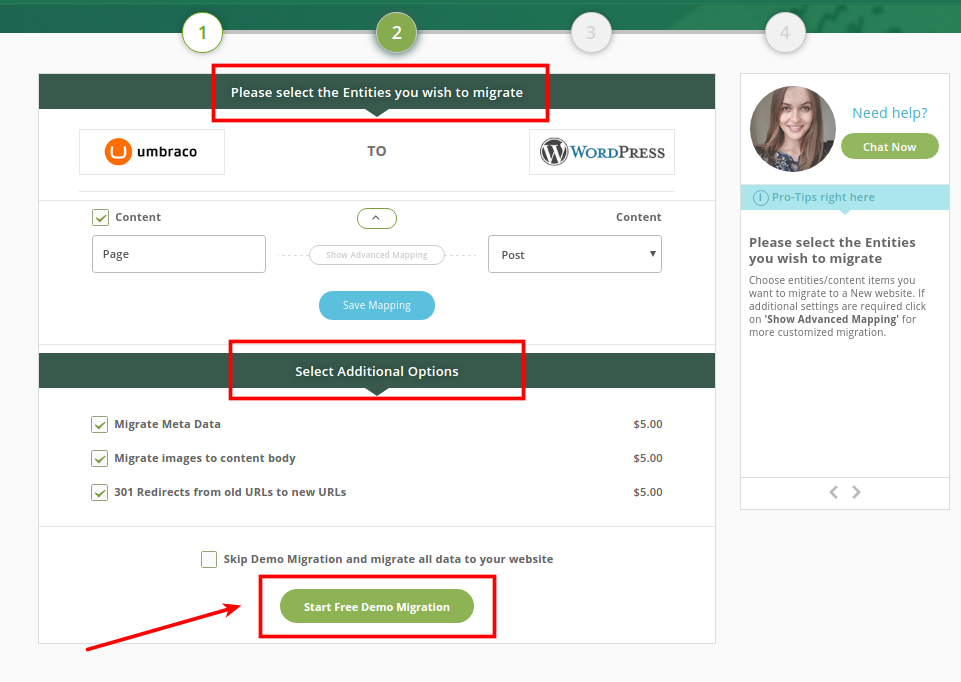Image resolution: width=961 pixels, height=682 pixels.
Task: Uncheck the Content entity checkbox
Action: (x=101, y=218)
